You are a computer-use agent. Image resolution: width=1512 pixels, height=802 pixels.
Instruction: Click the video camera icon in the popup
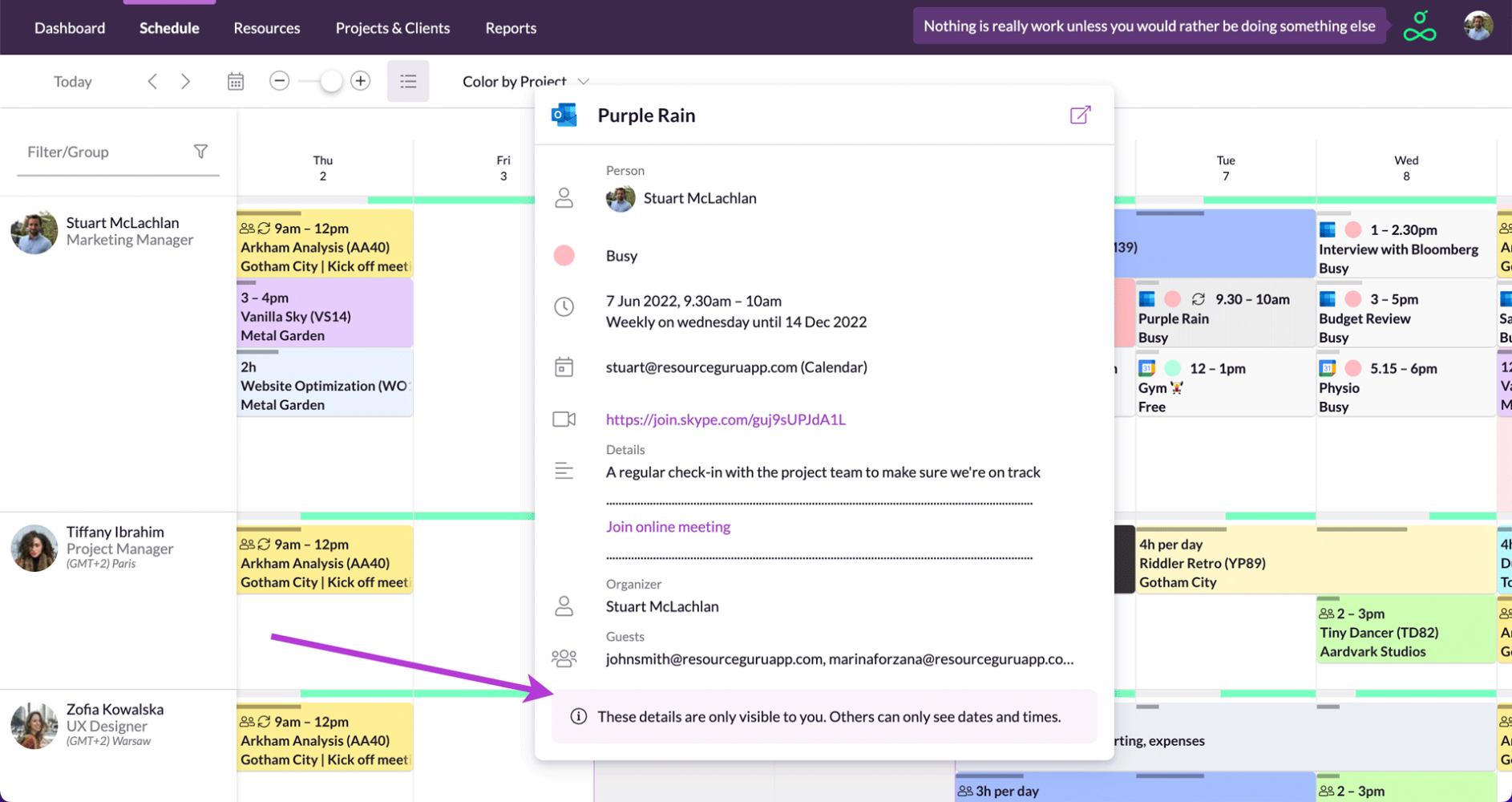coord(564,419)
